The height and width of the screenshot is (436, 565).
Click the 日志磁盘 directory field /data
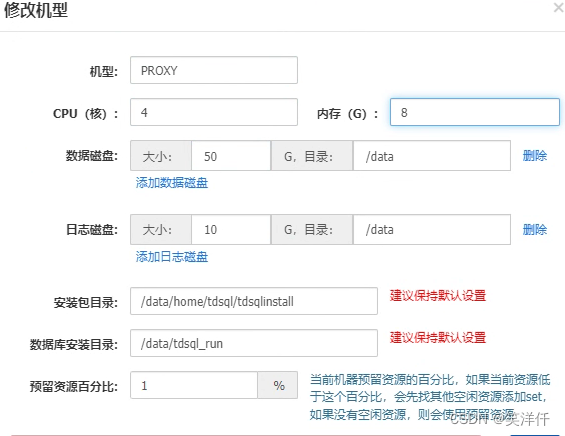coord(432,230)
